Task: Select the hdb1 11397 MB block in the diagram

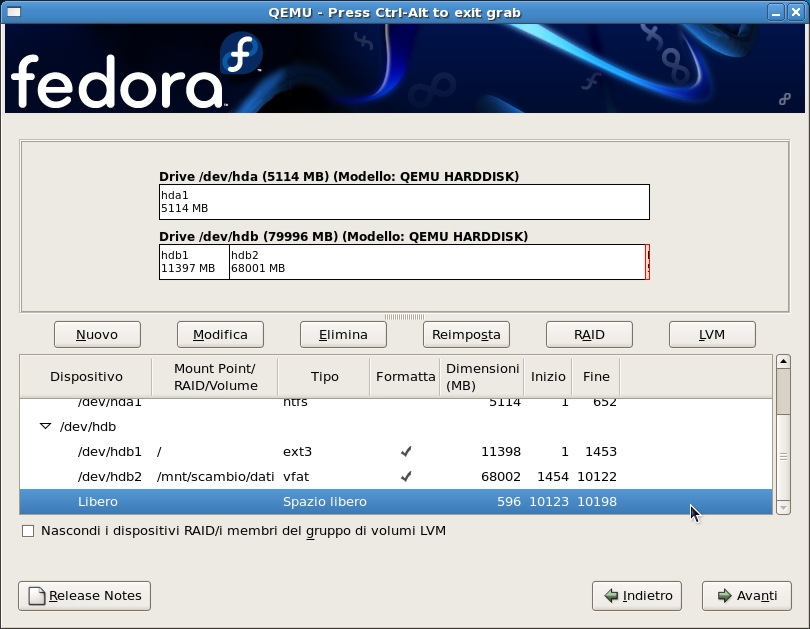Action: (194, 262)
